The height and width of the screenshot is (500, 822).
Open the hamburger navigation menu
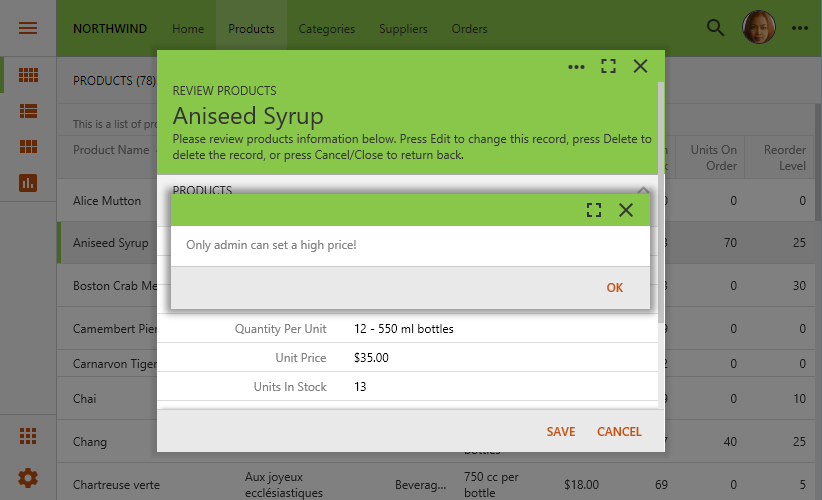click(x=28, y=28)
